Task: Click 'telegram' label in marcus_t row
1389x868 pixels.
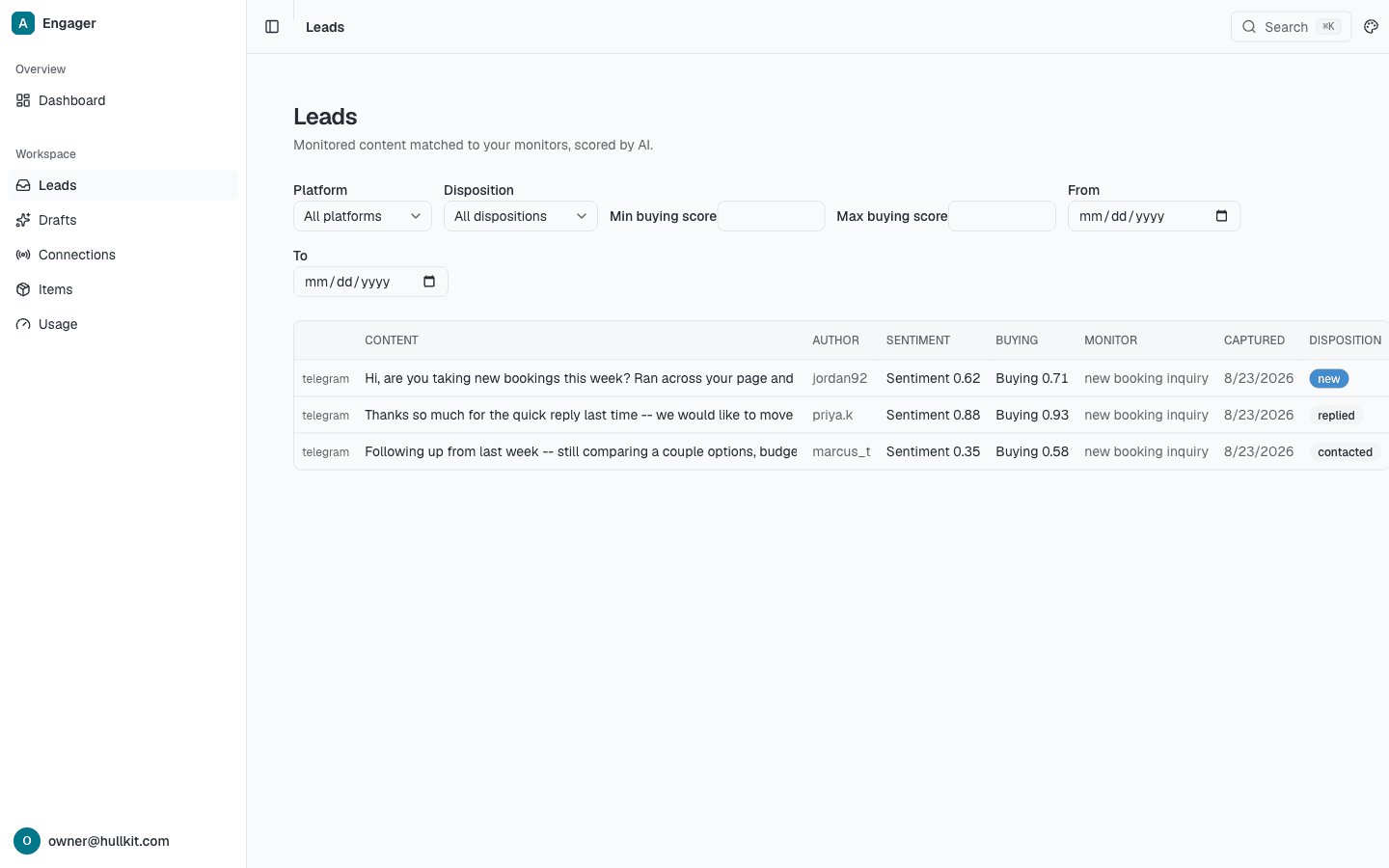Action: click(x=325, y=452)
